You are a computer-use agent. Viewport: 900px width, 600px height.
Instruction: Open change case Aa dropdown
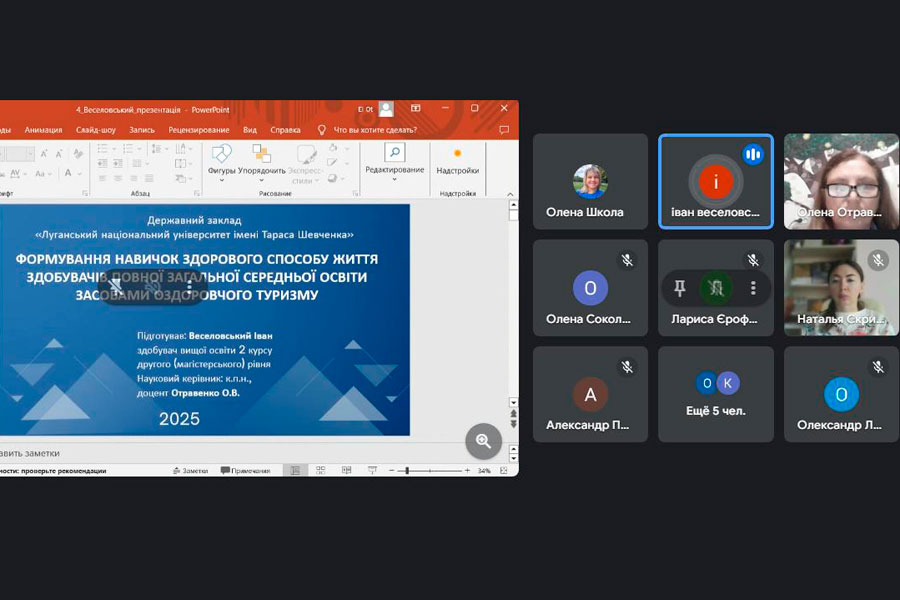pyautogui.click(x=42, y=173)
